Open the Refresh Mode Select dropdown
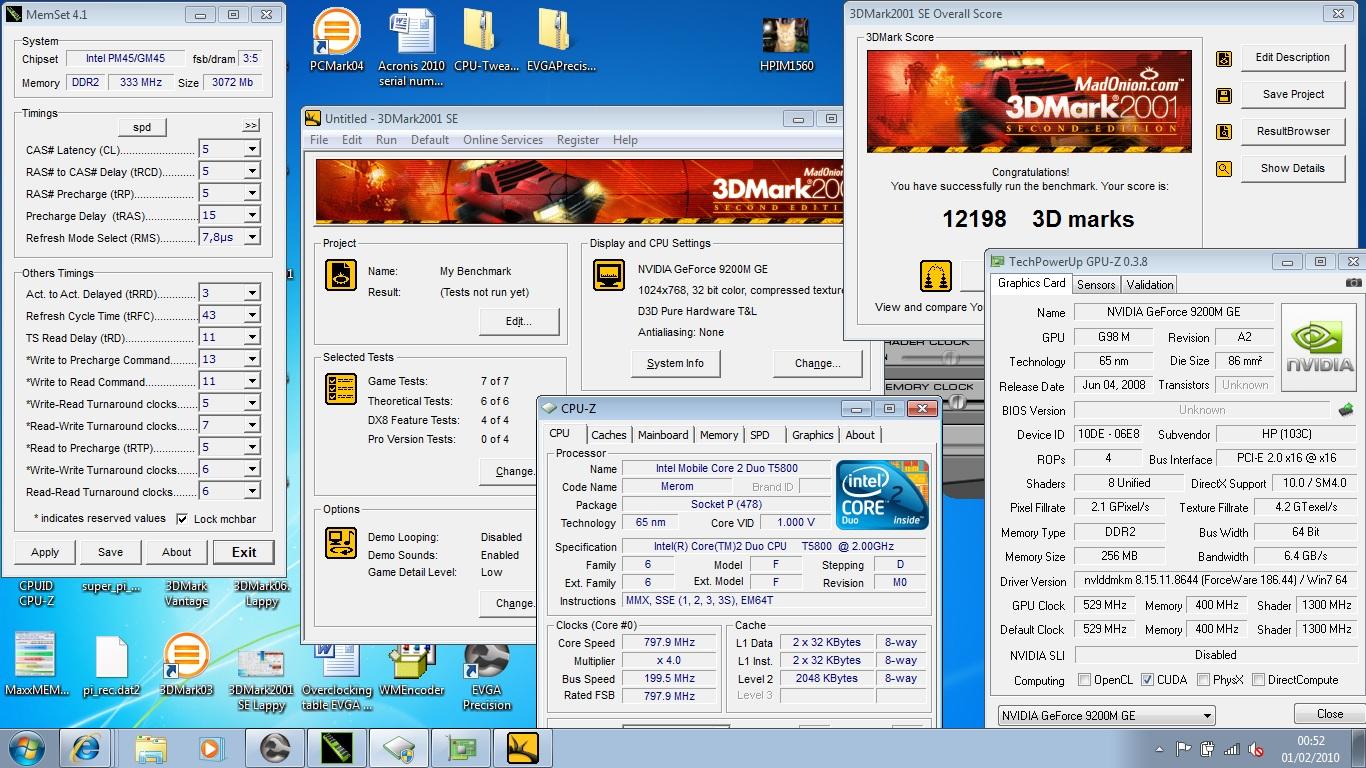This screenshot has width=1366, height=768. click(252, 238)
